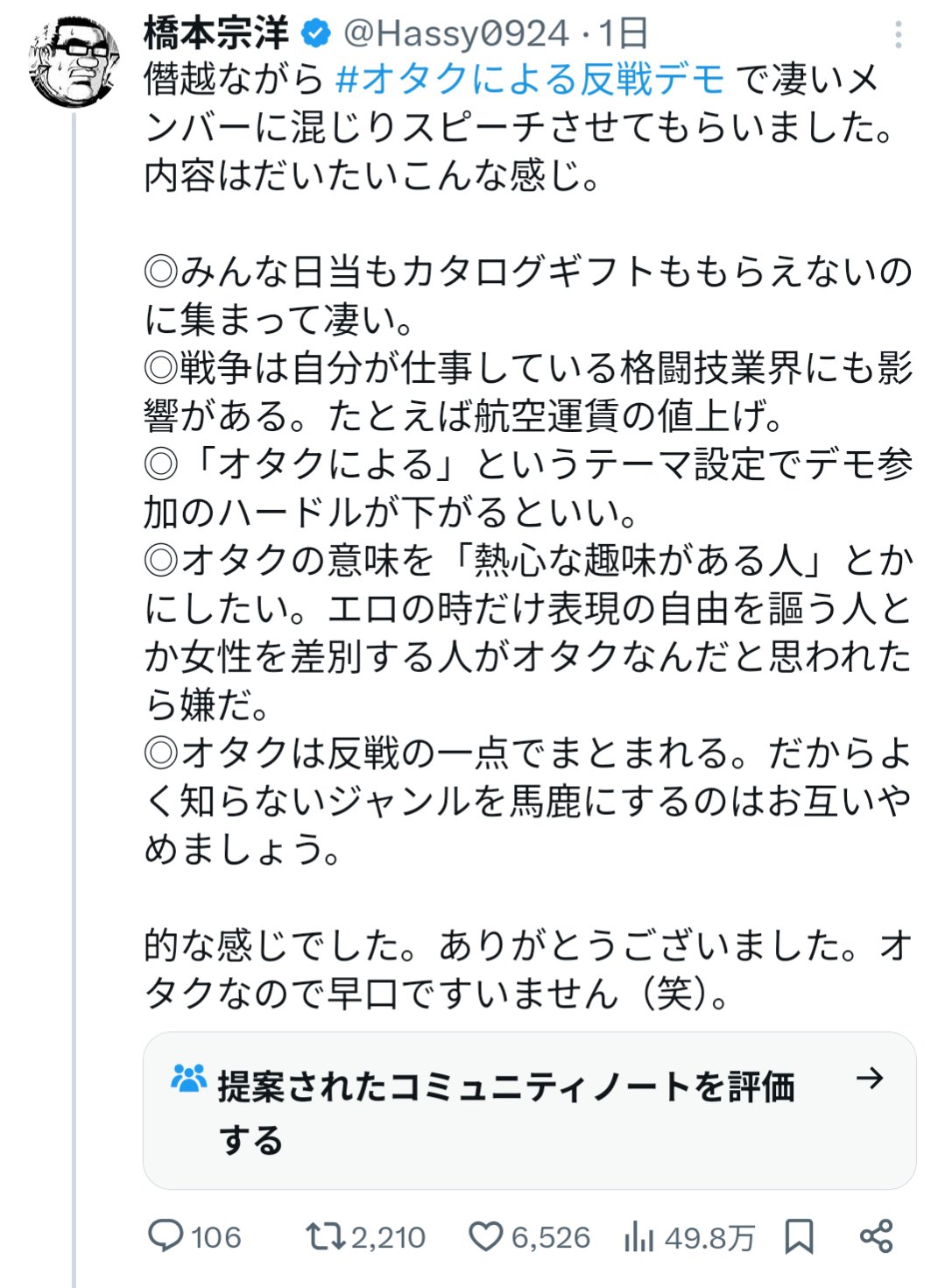Open the profile avatar of 橋本宗洋
This screenshot has width=945, height=1288.
[x=74, y=63]
